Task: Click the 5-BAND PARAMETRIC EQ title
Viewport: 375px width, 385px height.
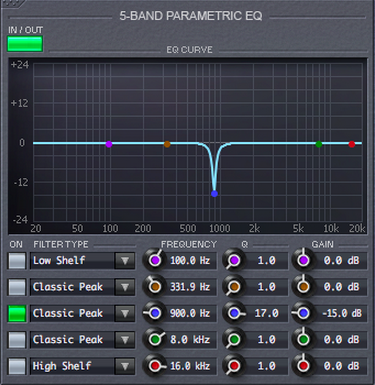Action: tap(191, 16)
